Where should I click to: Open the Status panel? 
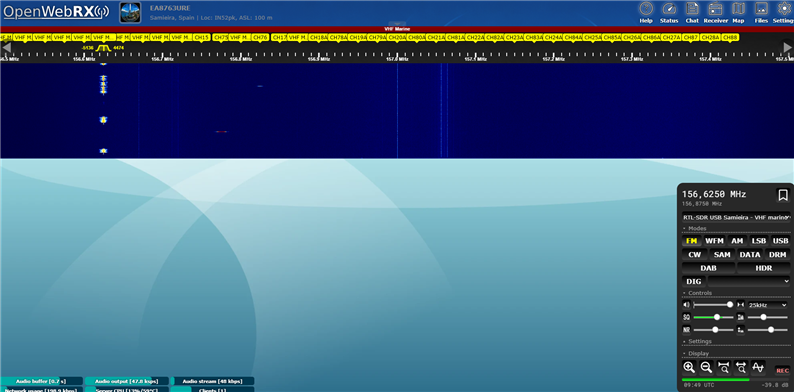coord(669,12)
